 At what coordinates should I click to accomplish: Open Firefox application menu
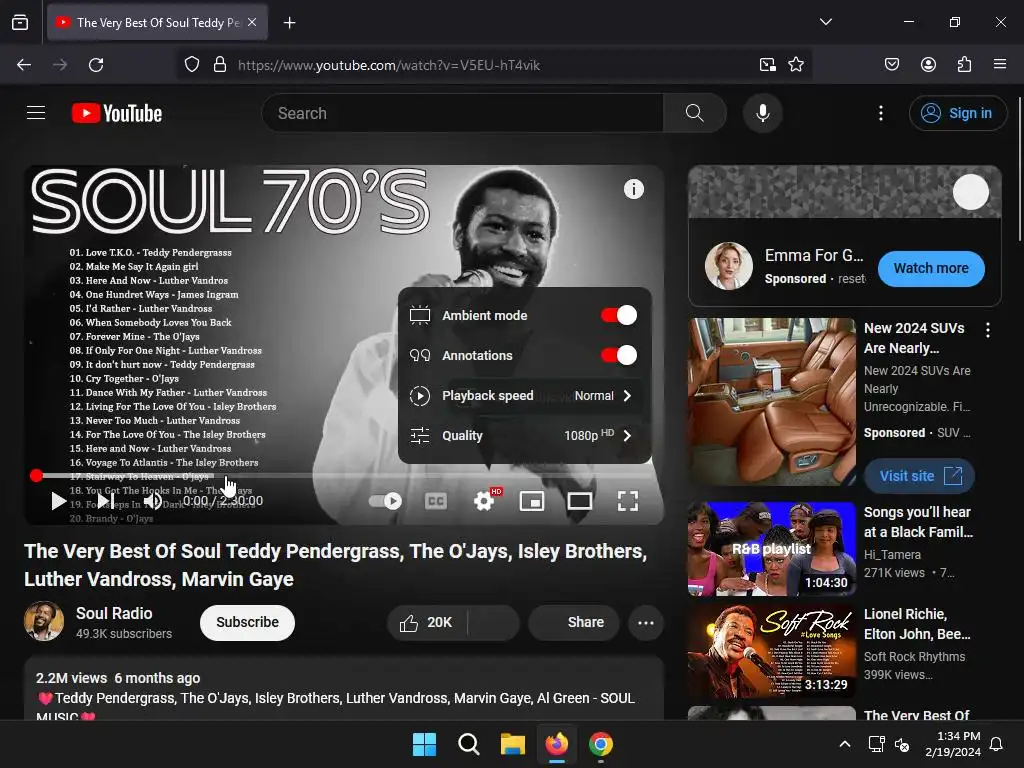point(1000,65)
